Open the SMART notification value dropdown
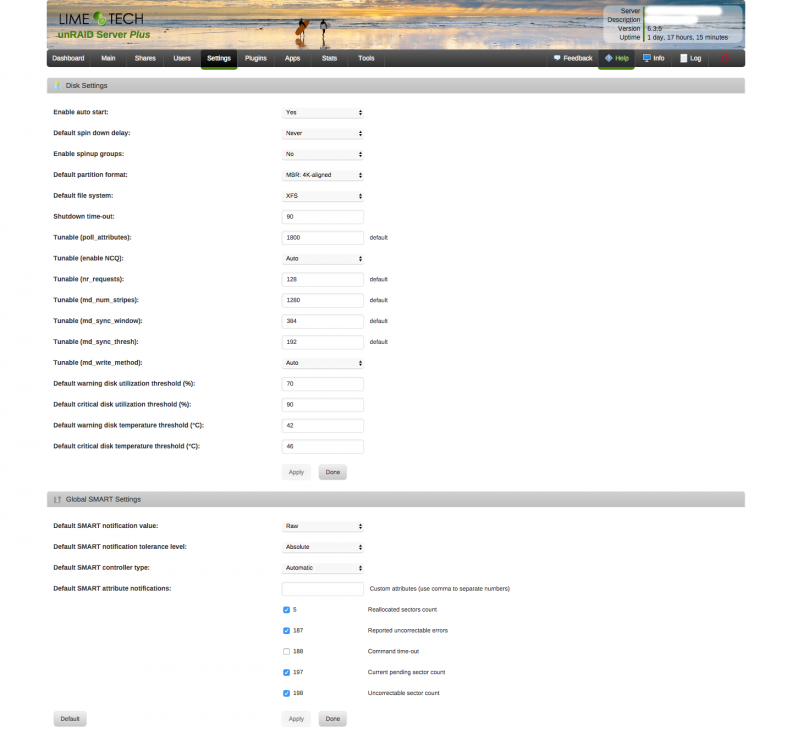The height and width of the screenshot is (750, 792). (322, 526)
